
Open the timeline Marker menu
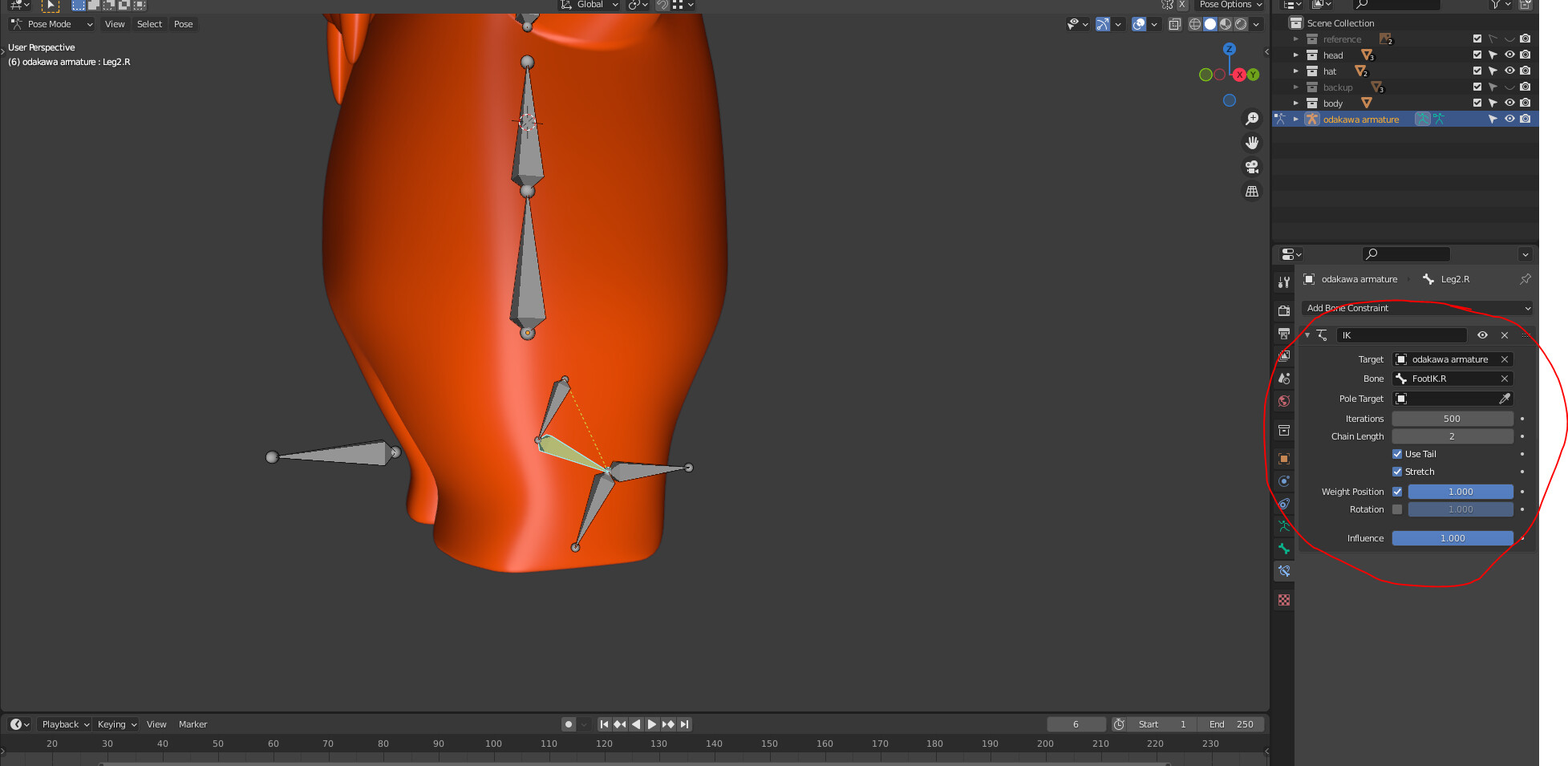point(192,724)
